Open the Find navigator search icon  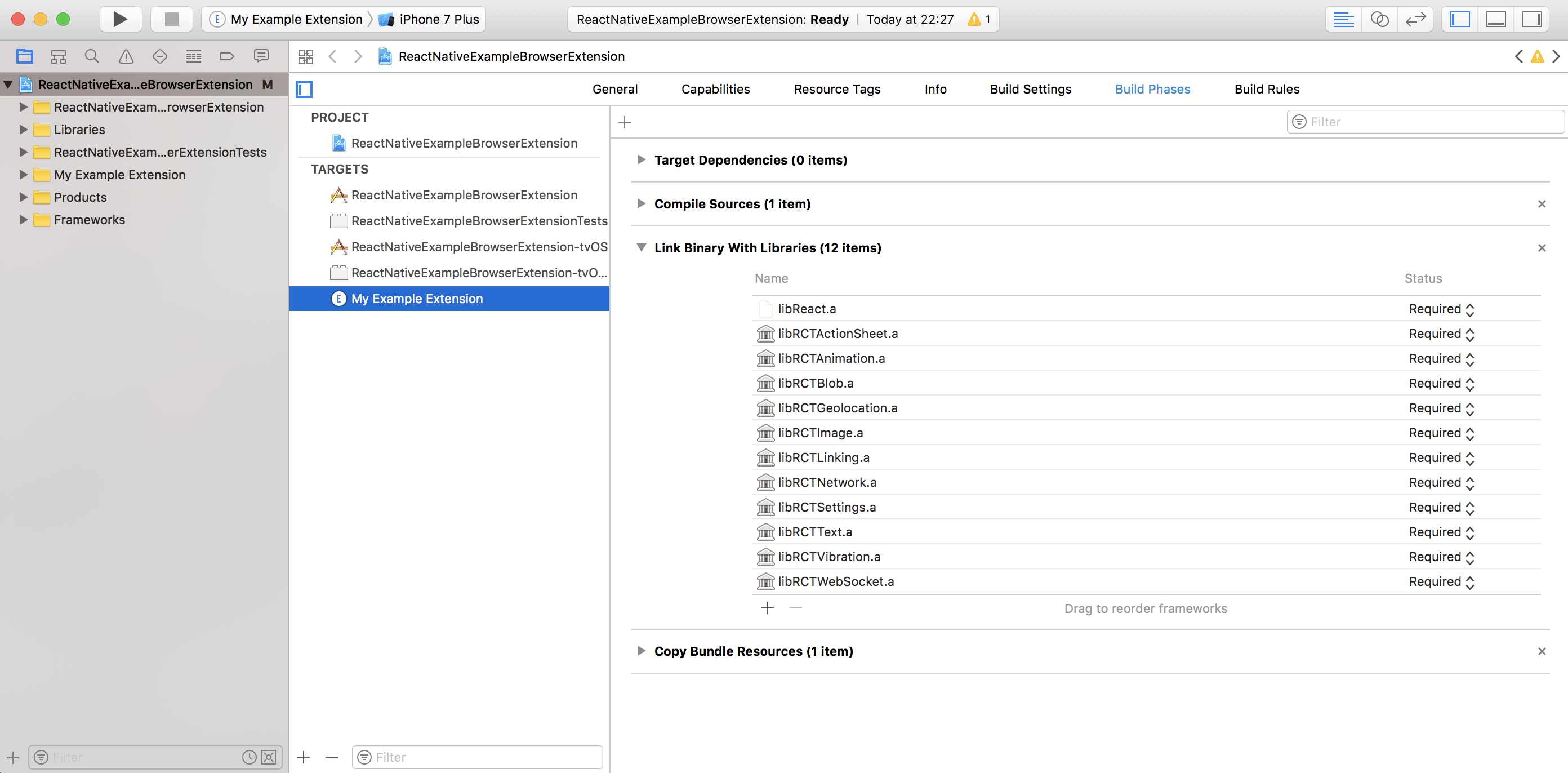point(92,57)
